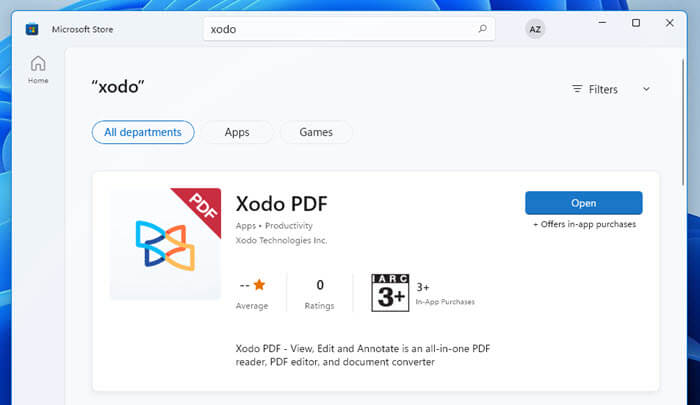The image size is (700, 405).
Task: Click the Xodo Technologies Inc. publisher text
Action: pos(281,240)
